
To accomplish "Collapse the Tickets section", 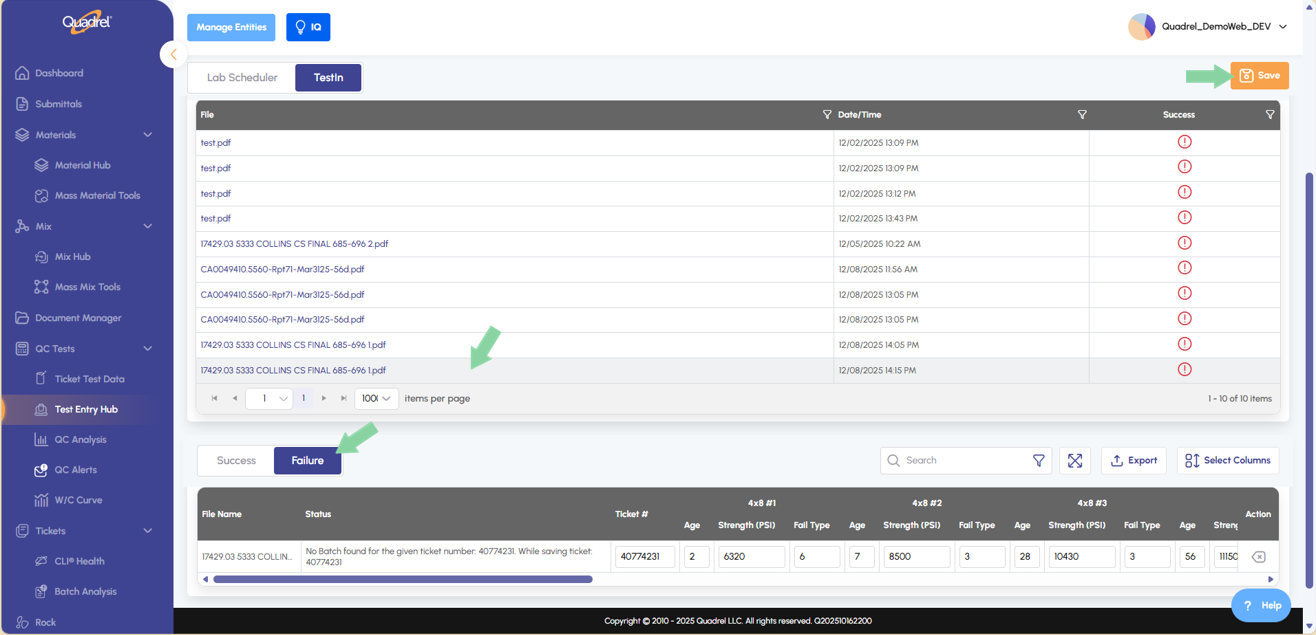I will coord(148,531).
